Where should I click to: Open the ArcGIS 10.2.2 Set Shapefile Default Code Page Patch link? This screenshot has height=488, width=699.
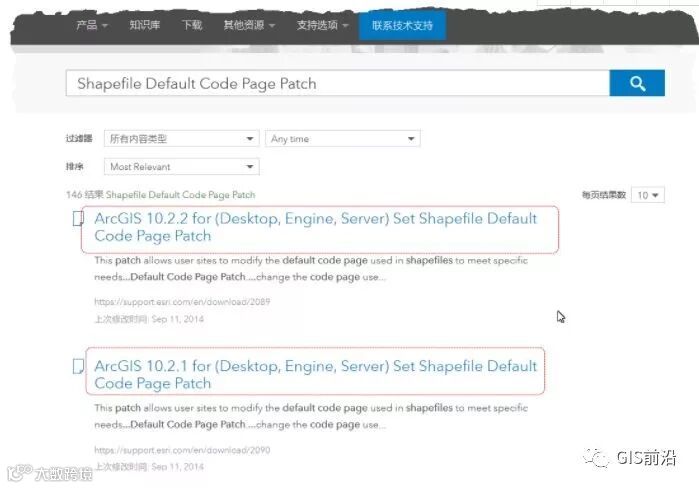pos(316,227)
